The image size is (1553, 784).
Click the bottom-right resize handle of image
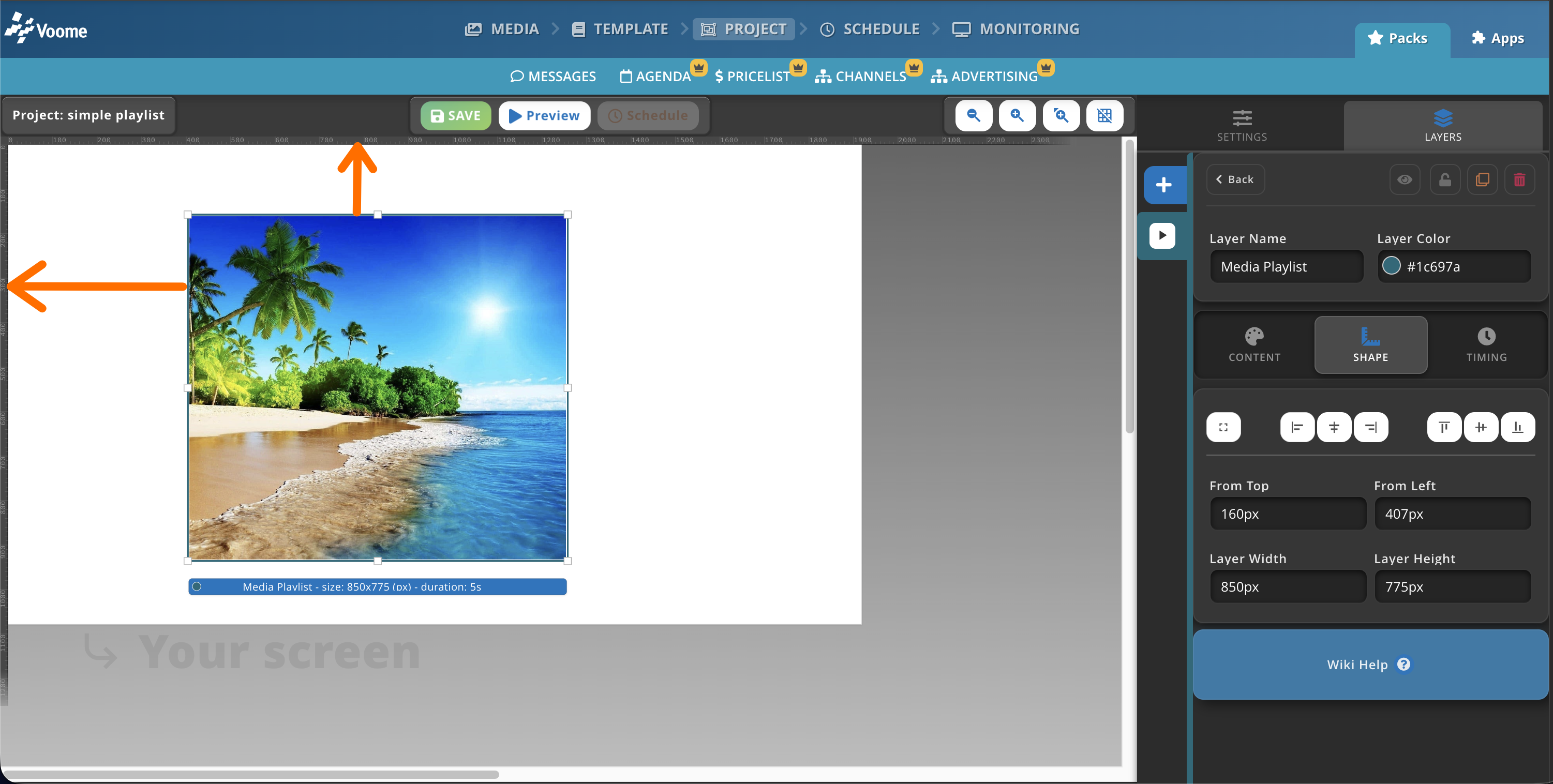point(568,561)
